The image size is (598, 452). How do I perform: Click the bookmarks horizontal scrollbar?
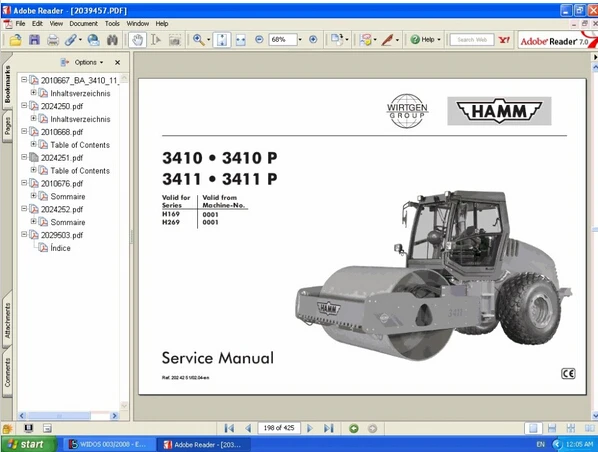58,416
